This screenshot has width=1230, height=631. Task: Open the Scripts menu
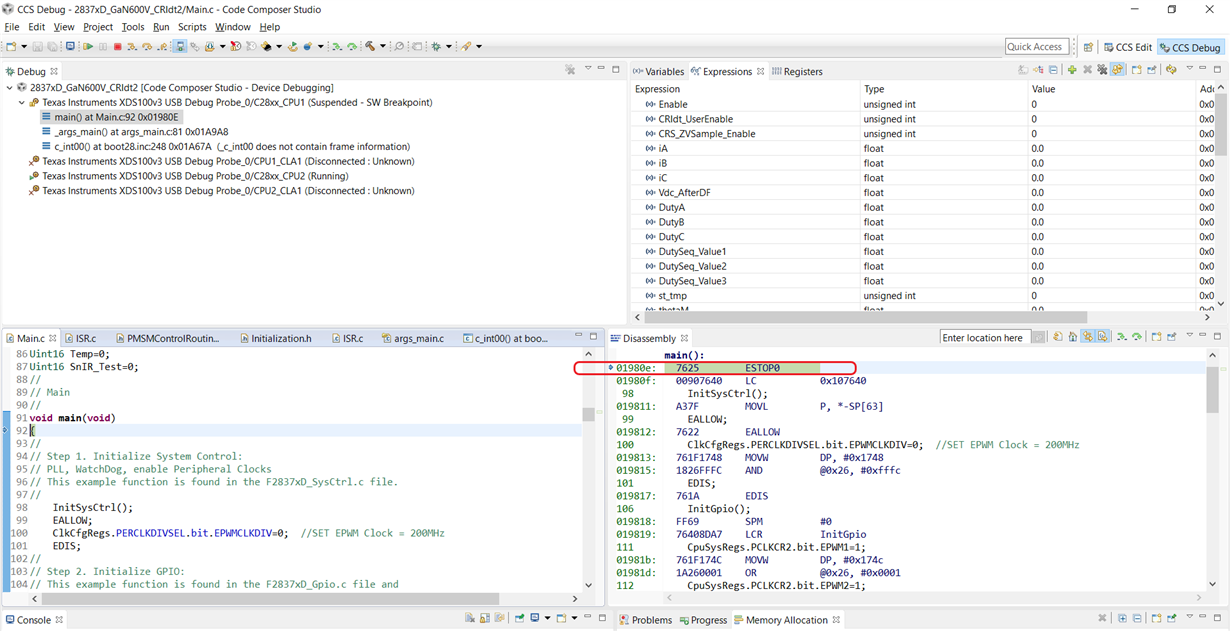(192, 27)
